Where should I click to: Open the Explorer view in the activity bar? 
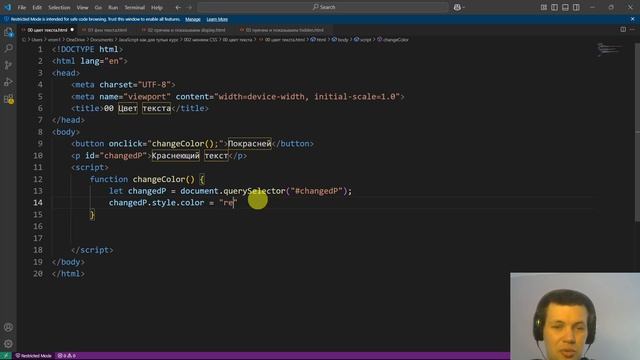(x=8, y=32)
